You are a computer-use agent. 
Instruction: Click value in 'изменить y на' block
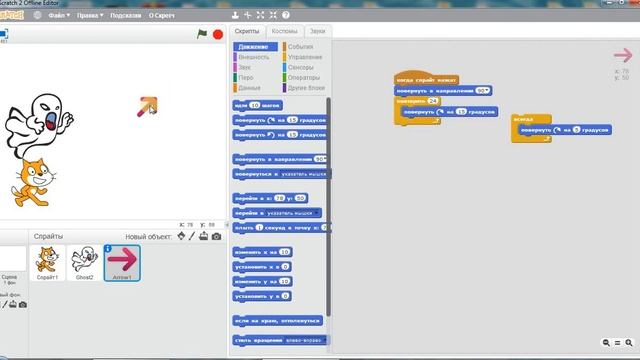pos(284,282)
